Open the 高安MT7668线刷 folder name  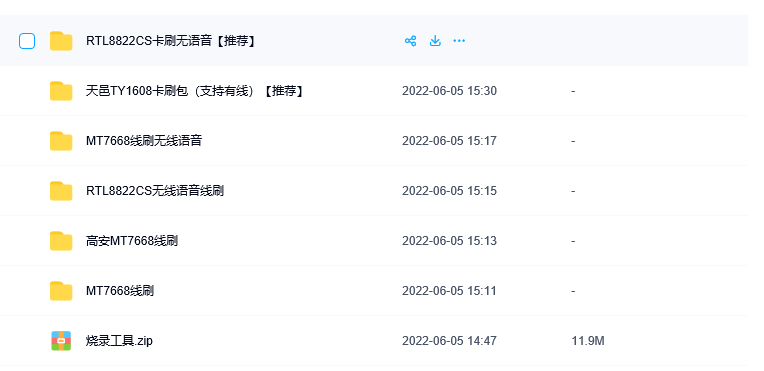pos(132,241)
